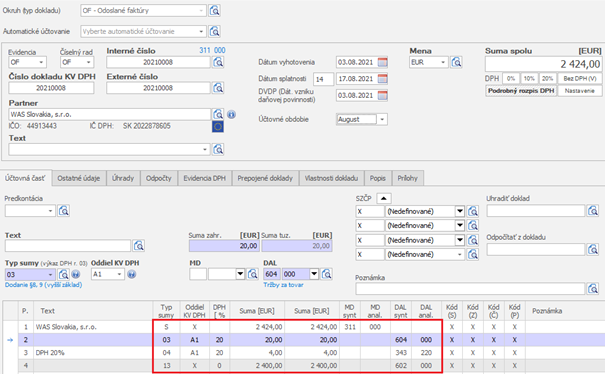
Task: Open account lookup beside MD fields
Action: (252, 274)
